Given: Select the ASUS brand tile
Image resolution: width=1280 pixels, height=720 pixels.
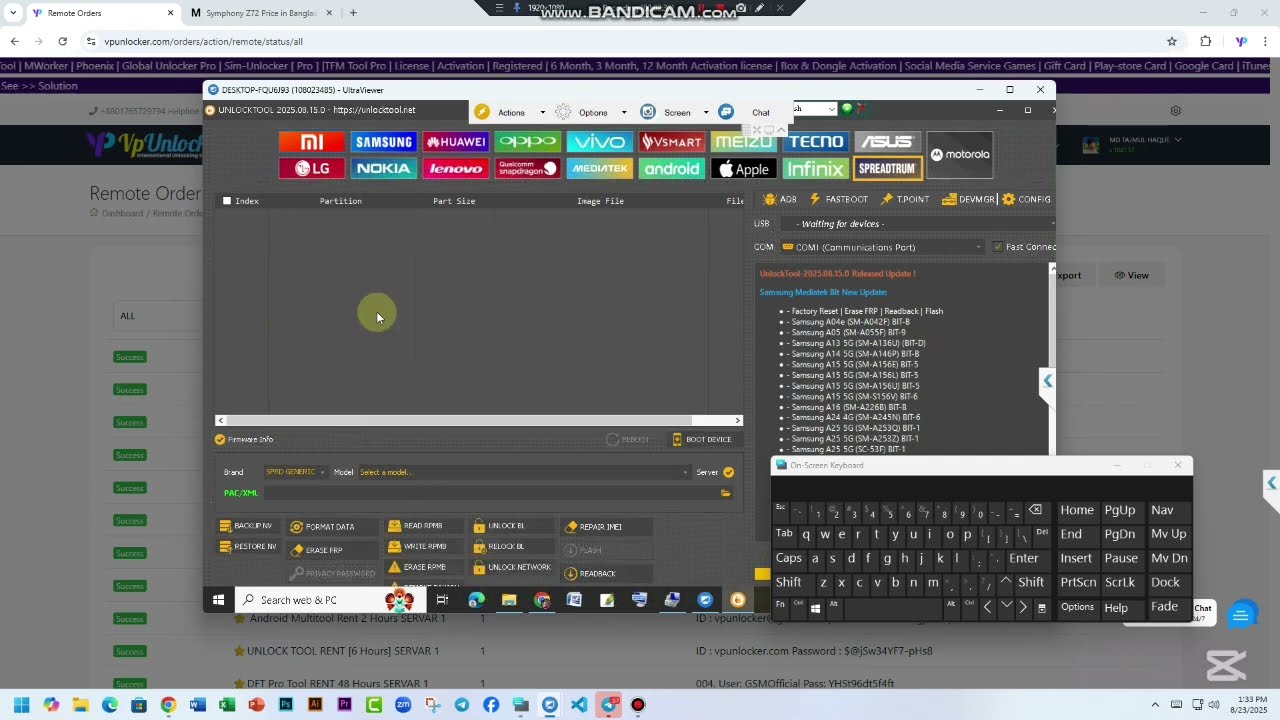Looking at the screenshot, I should 888,142.
